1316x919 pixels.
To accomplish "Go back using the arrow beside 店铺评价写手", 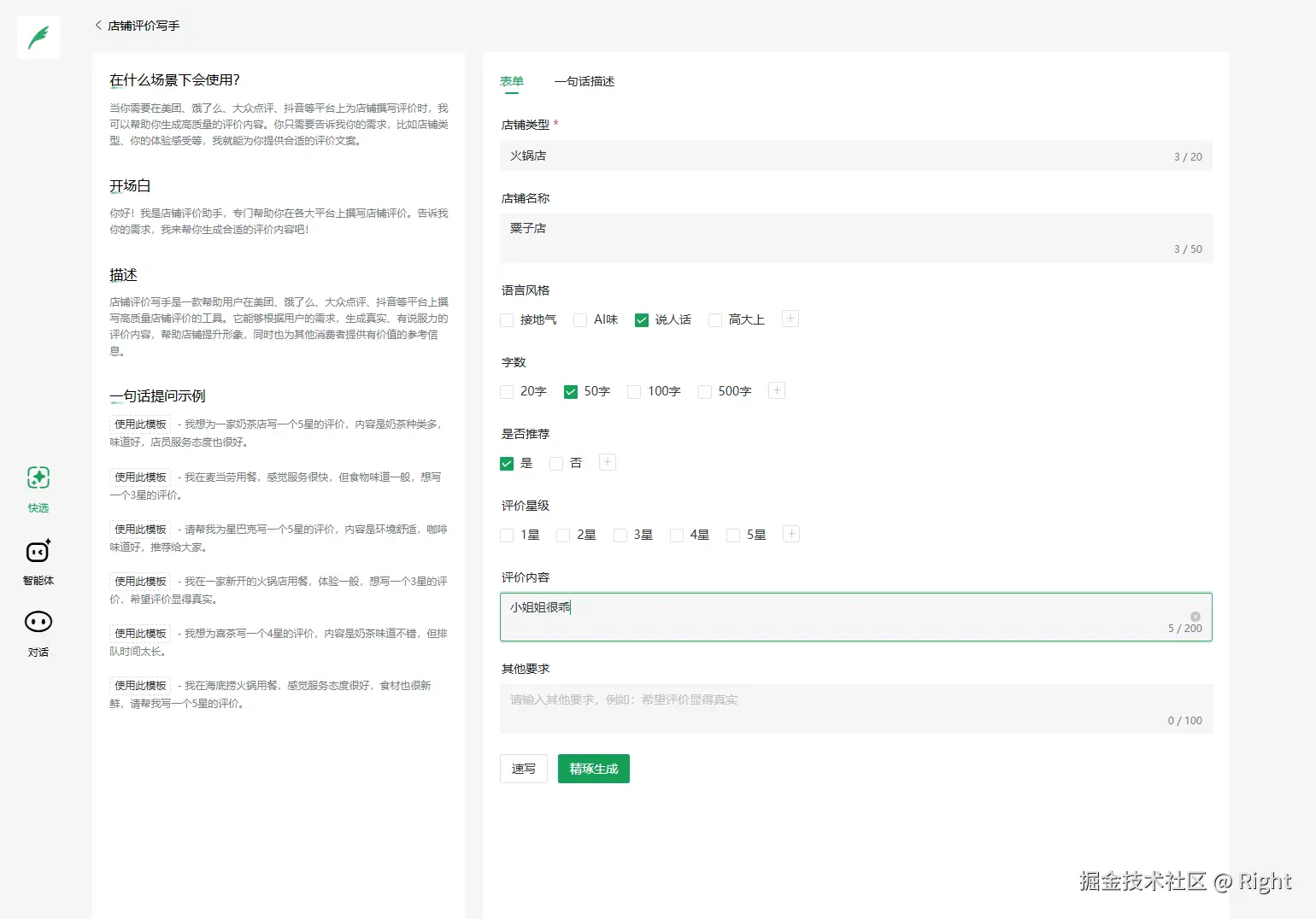I will click(x=98, y=26).
